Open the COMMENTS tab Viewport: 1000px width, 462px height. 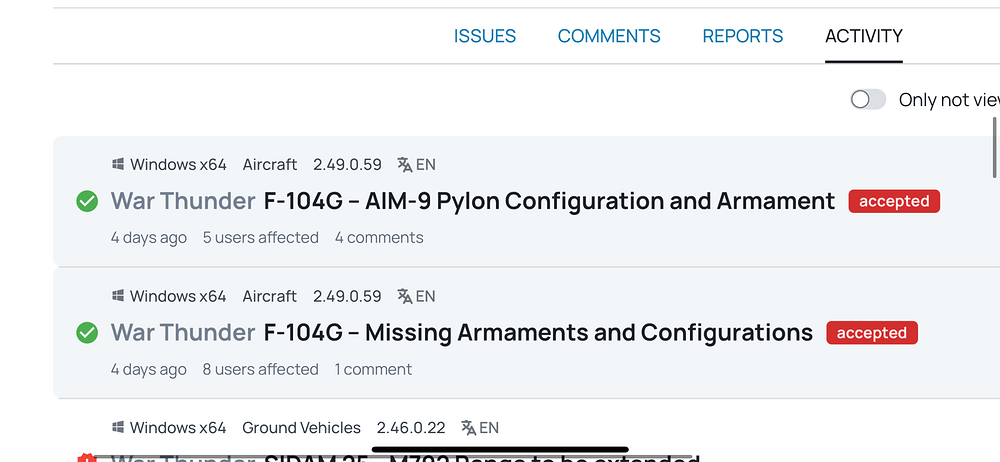(609, 36)
